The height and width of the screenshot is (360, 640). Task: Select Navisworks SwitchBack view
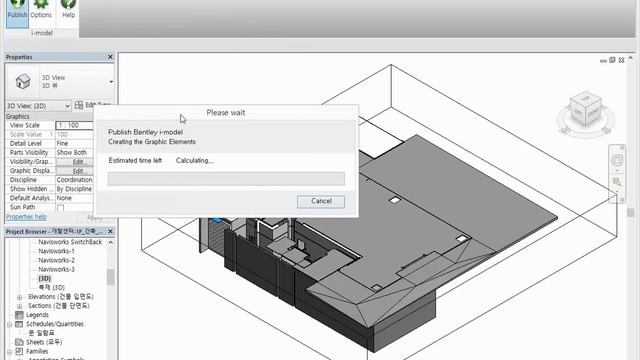tap(70, 242)
